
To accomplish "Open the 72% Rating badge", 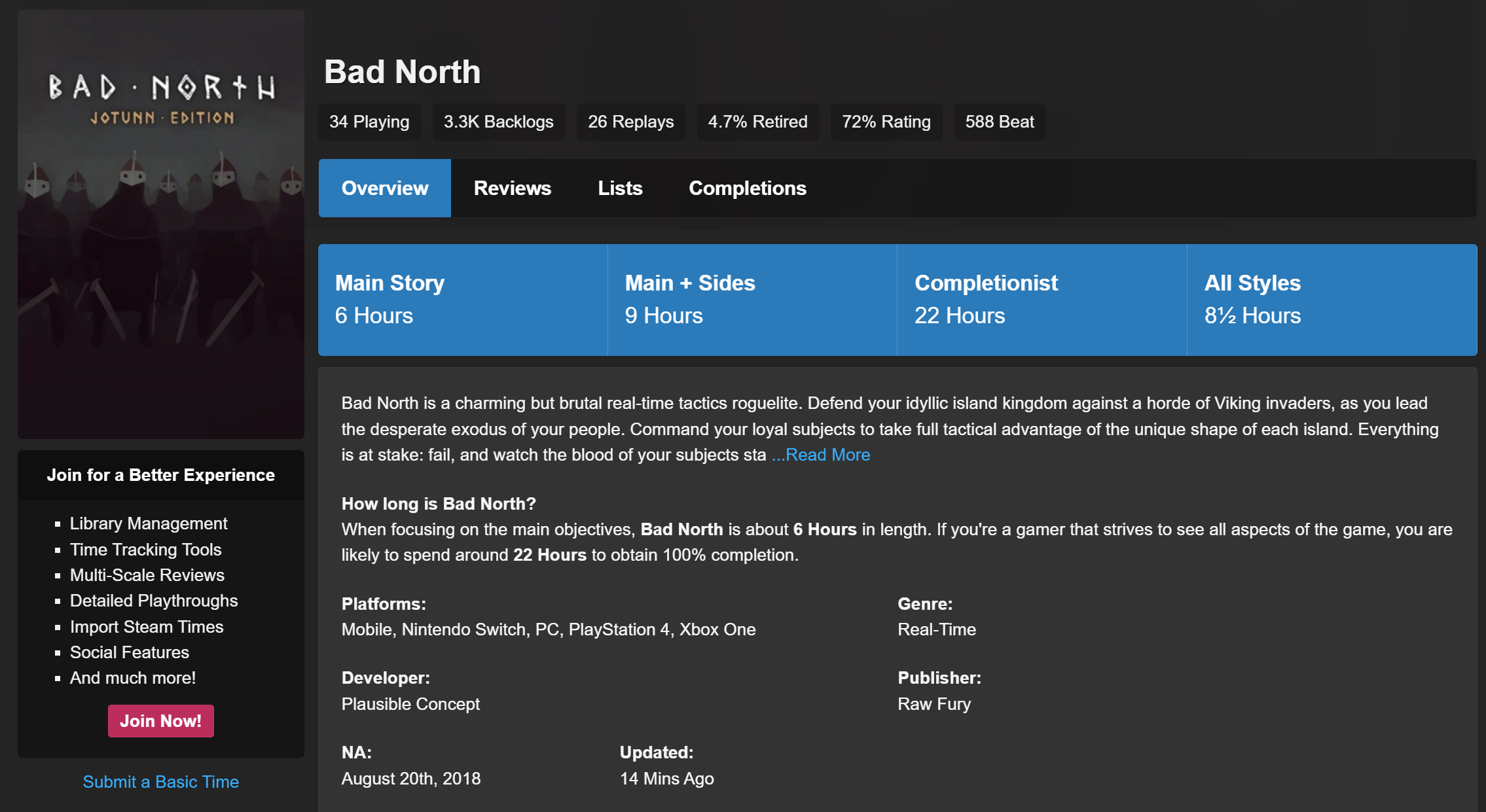I will [x=886, y=122].
